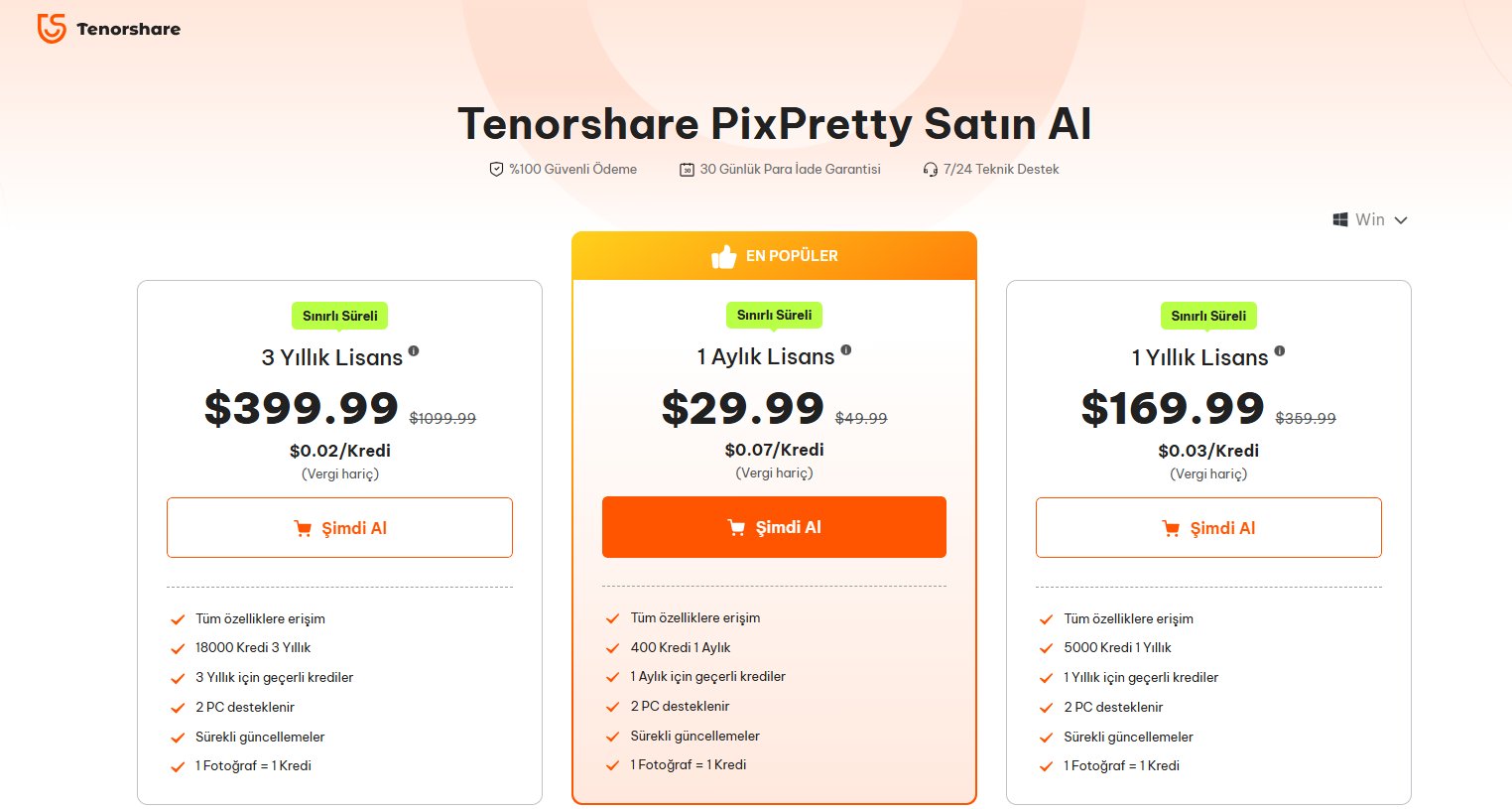This screenshot has width=1512, height=809.
Task: Click Şimdi Al for the 1 Aylık Lisans
Action: [x=774, y=527]
